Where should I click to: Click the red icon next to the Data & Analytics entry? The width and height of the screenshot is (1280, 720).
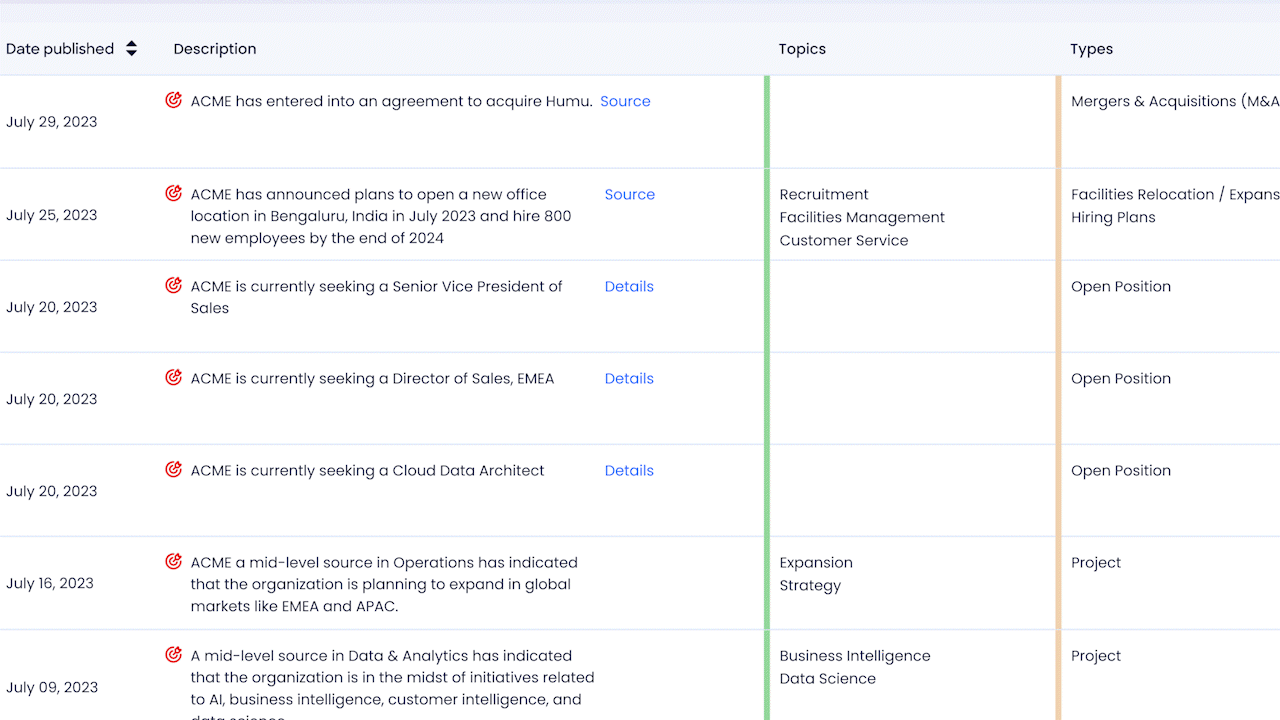point(173,654)
